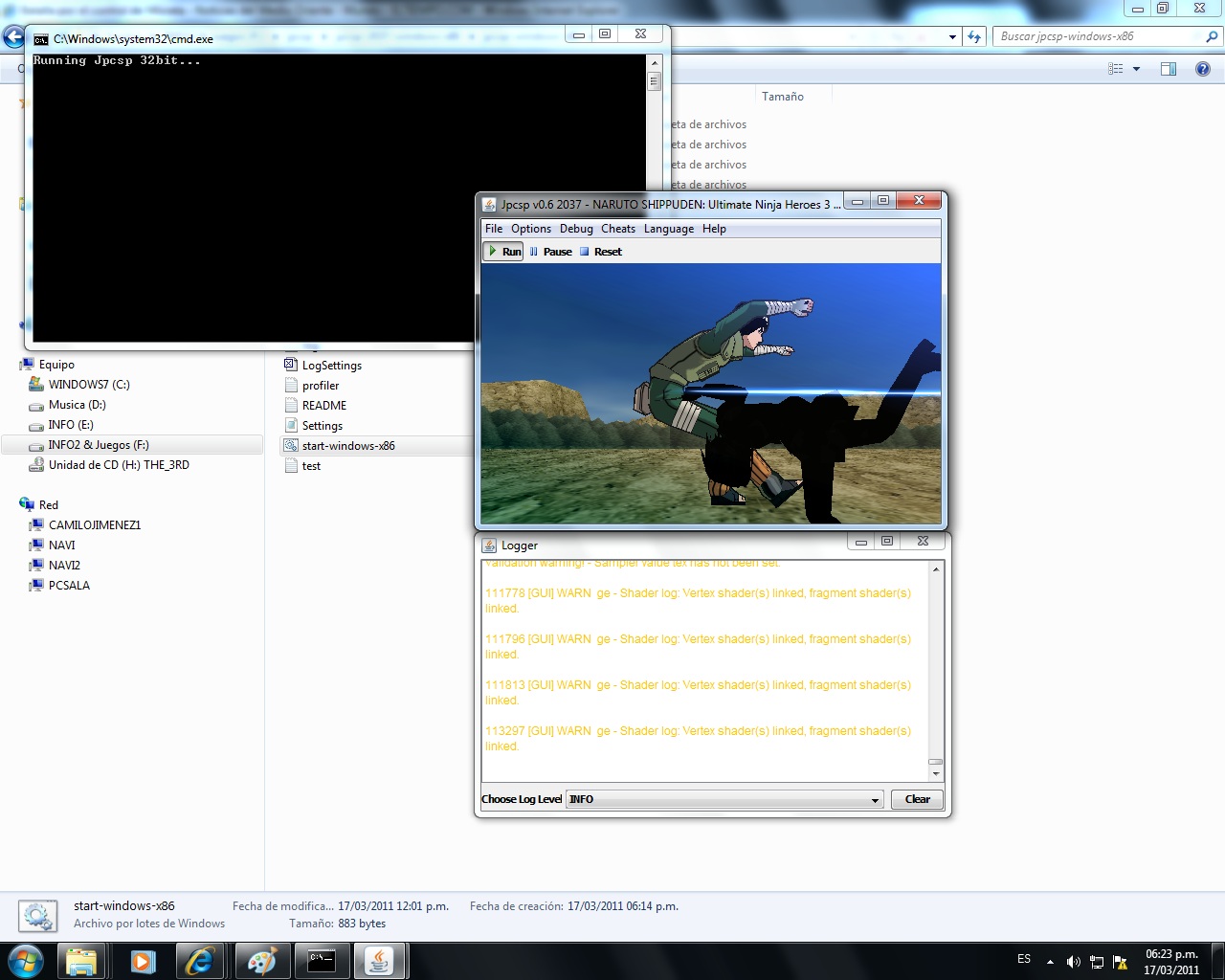Click the Logger scrollbar up arrow
The width and height of the screenshot is (1225, 980).
(936, 569)
